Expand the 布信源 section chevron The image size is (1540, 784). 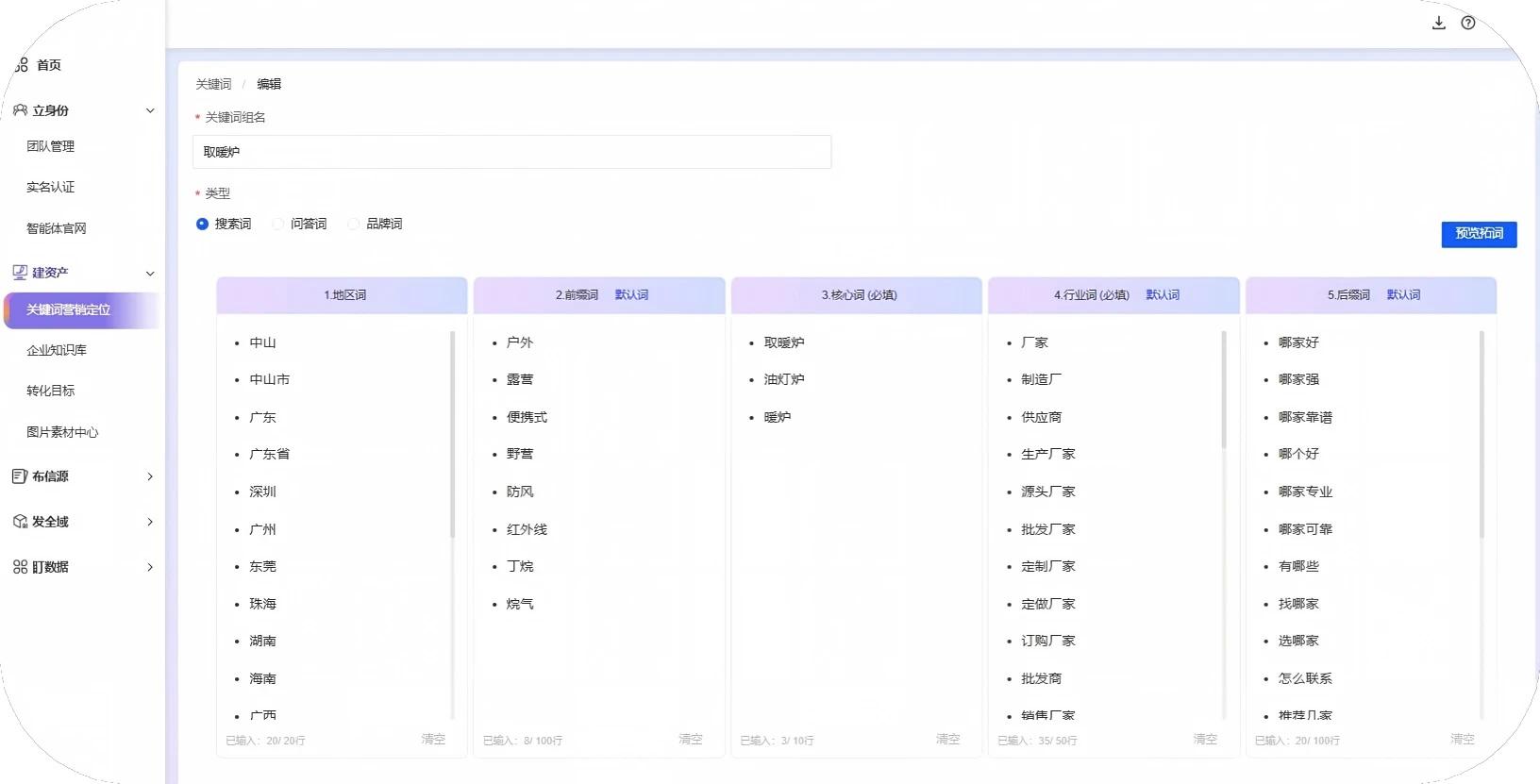(x=150, y=476)
